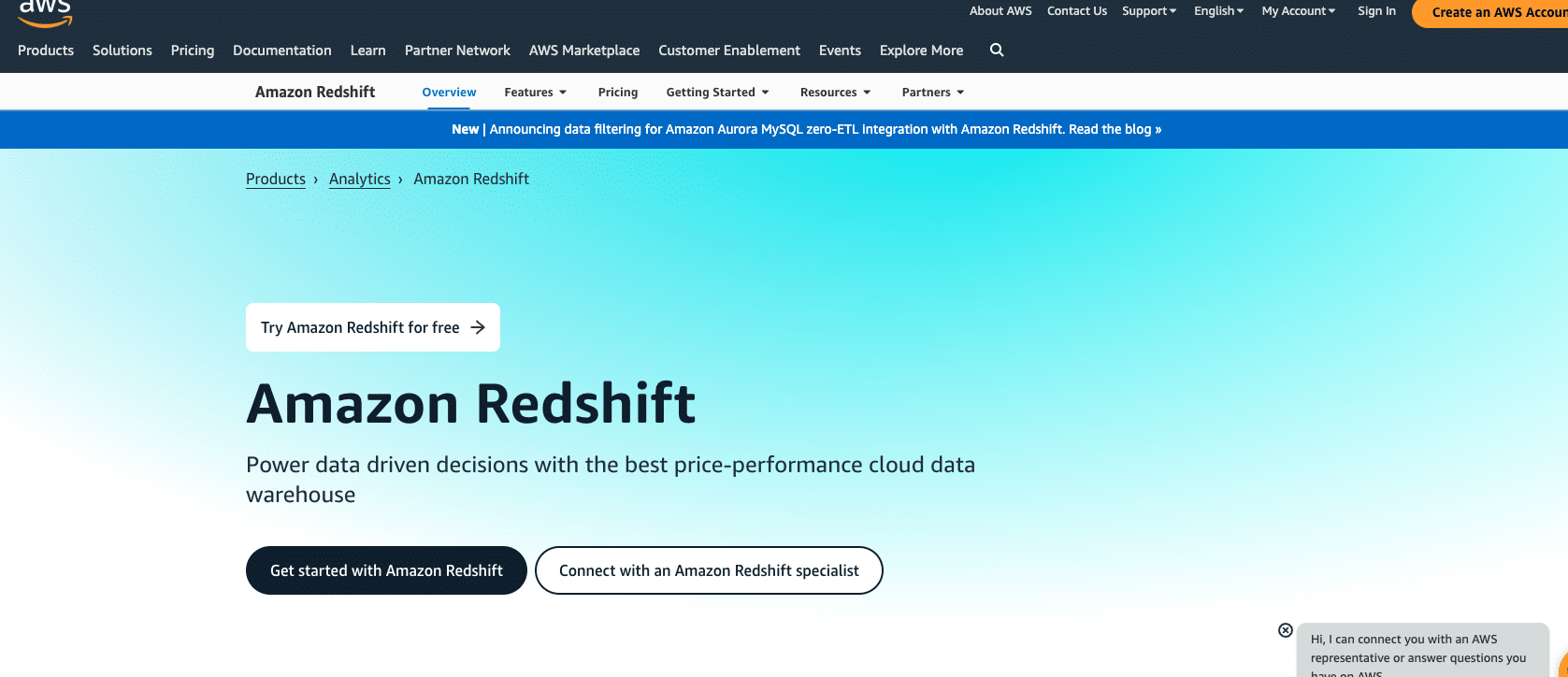
Task: Open the Read the blog announcement link
Action: pyautogui.click(x=1115, y=130)
